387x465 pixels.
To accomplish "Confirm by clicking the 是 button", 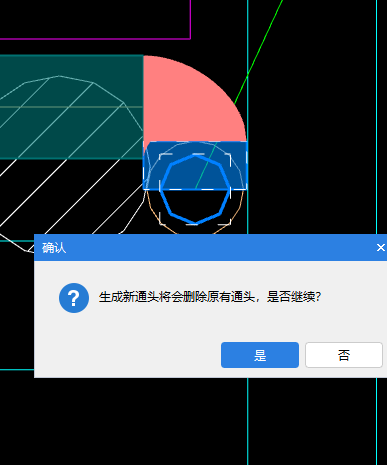I will [x=260, y=355].
